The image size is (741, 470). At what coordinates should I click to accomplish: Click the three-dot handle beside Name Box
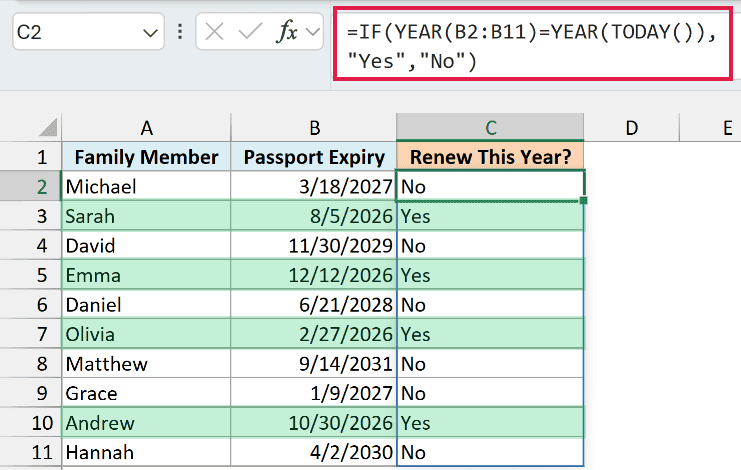[x=180, y=32]
